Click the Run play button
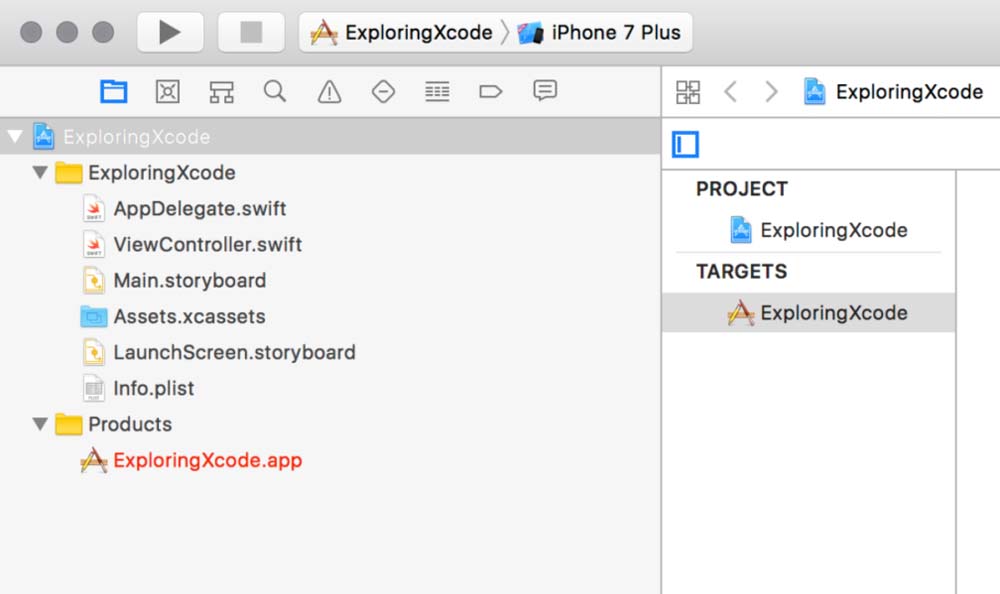Viewport: 1000px width, 594px height. coord(170,32)
